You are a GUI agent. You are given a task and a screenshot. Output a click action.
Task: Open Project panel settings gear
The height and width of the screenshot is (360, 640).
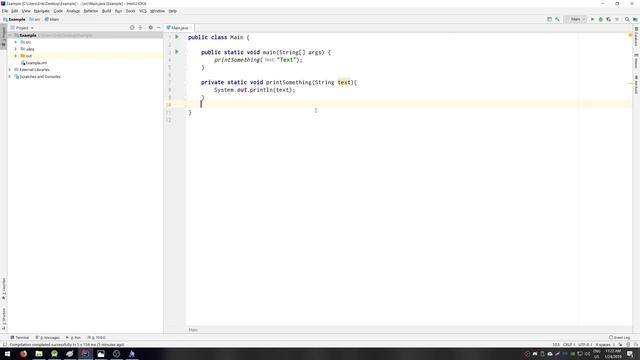(x=151, y=27)
